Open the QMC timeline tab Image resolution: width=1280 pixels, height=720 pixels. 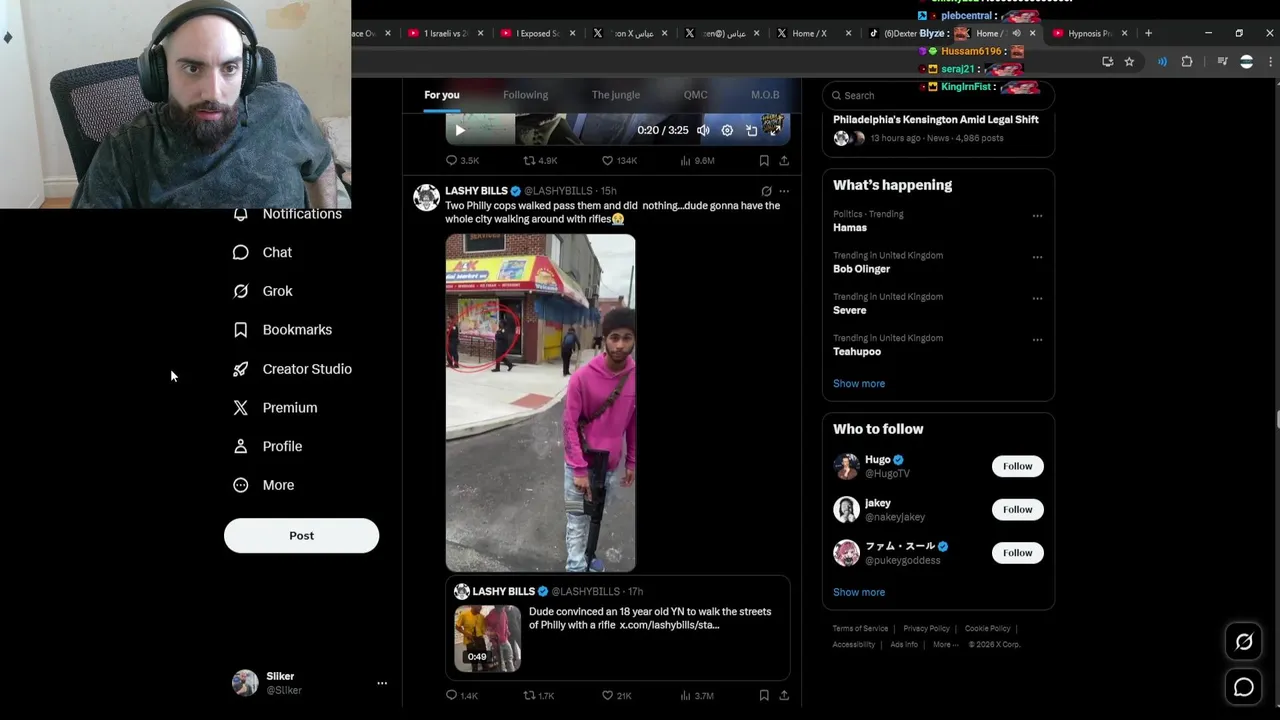coord(695,95)
